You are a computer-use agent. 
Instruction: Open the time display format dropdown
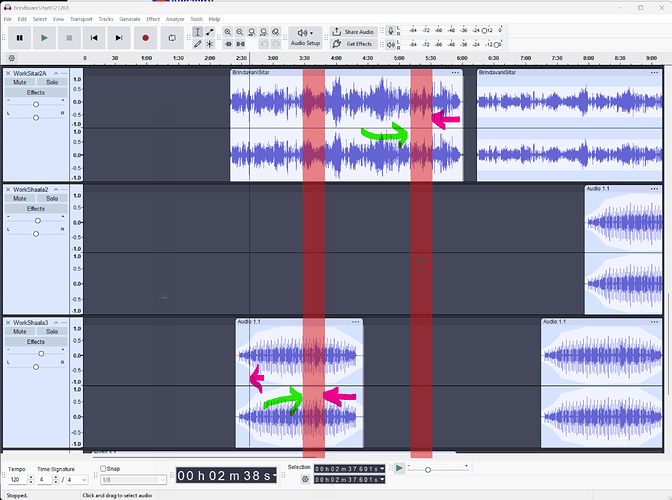click(x=275, y=476)
